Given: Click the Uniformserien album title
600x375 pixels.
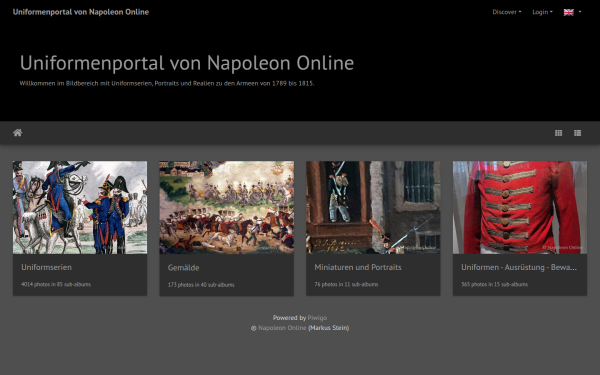Looking at the screenshot, I should point(46,267).
